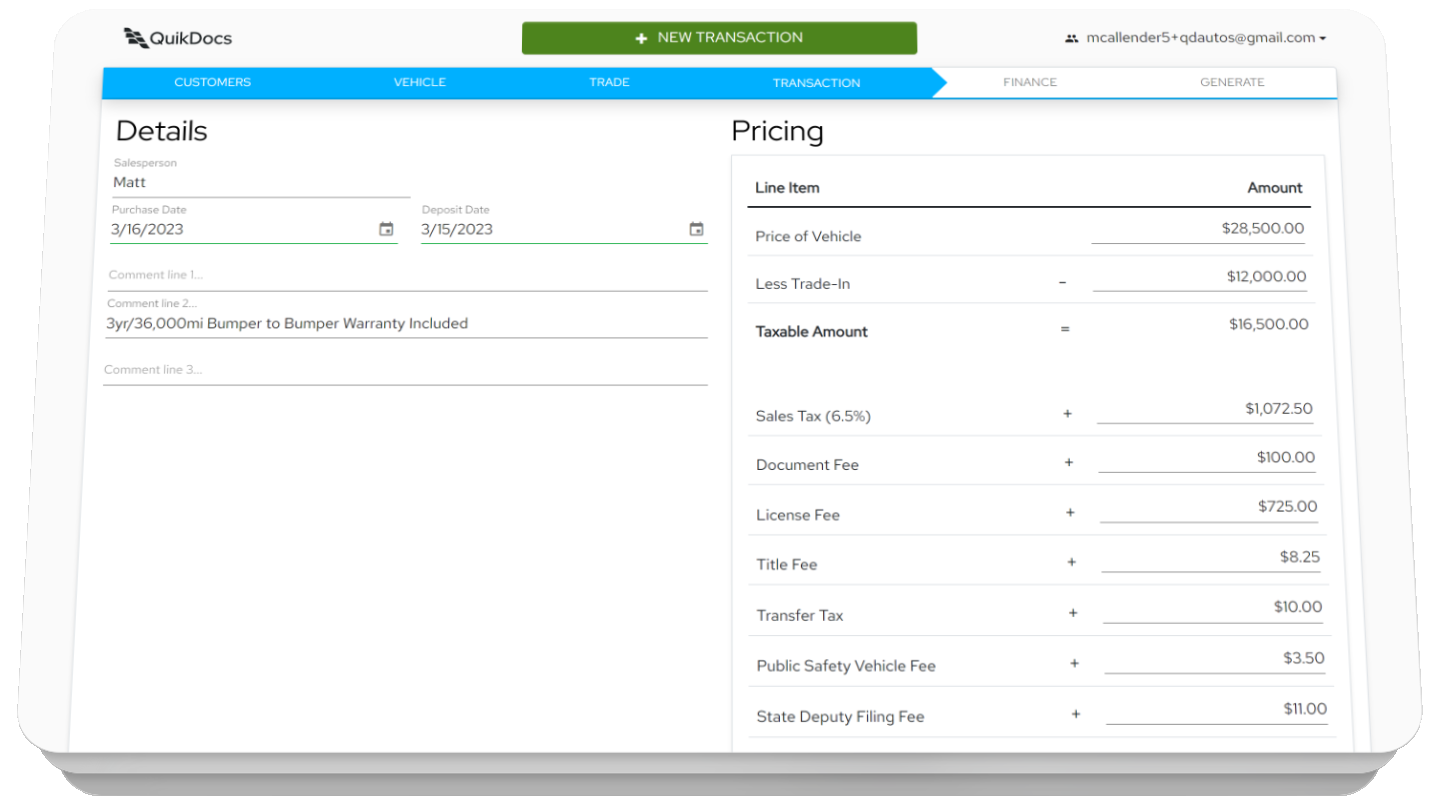Open the Deposit Date calendar picker
Viewport: 1438px width, 809px height.
tap(696, 229)
